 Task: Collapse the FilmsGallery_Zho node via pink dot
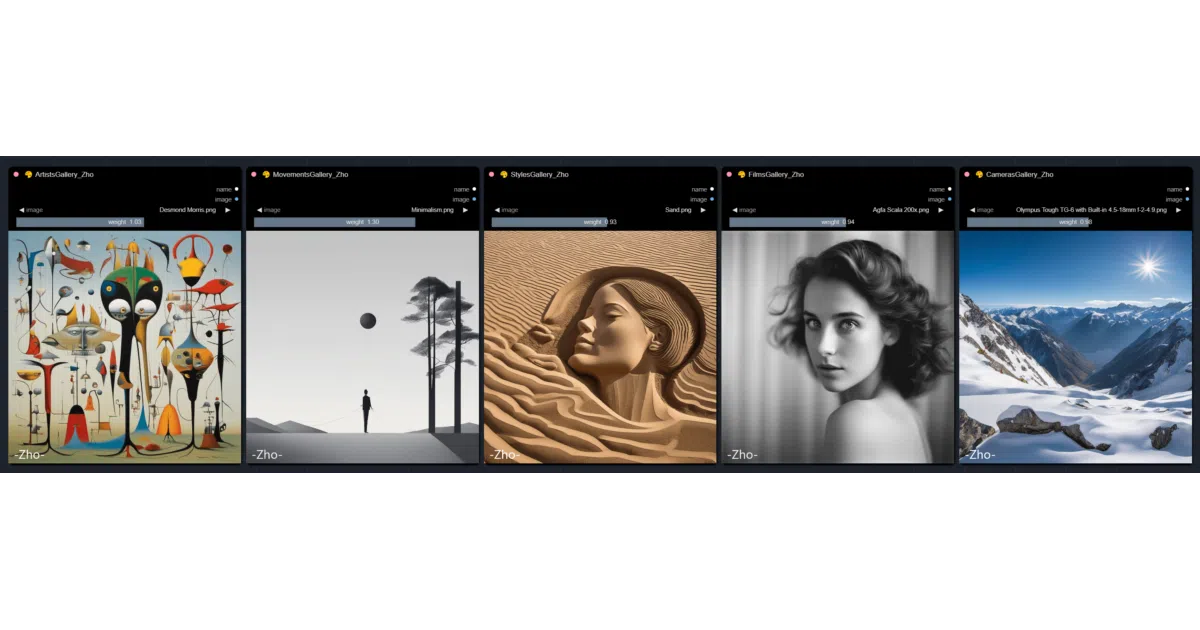(730, 174)
